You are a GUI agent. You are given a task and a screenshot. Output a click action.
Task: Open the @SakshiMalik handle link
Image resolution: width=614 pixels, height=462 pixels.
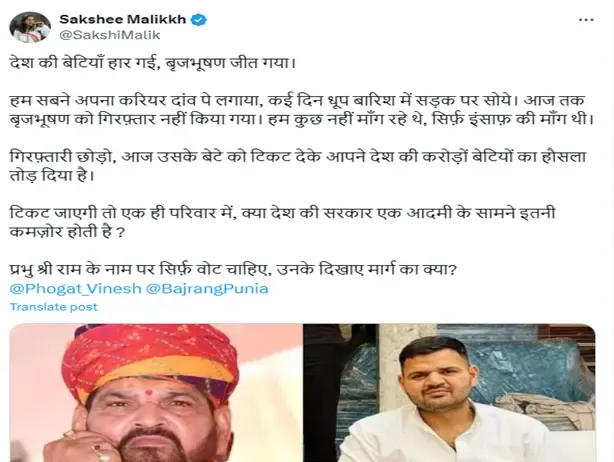[x=110, y=35]
